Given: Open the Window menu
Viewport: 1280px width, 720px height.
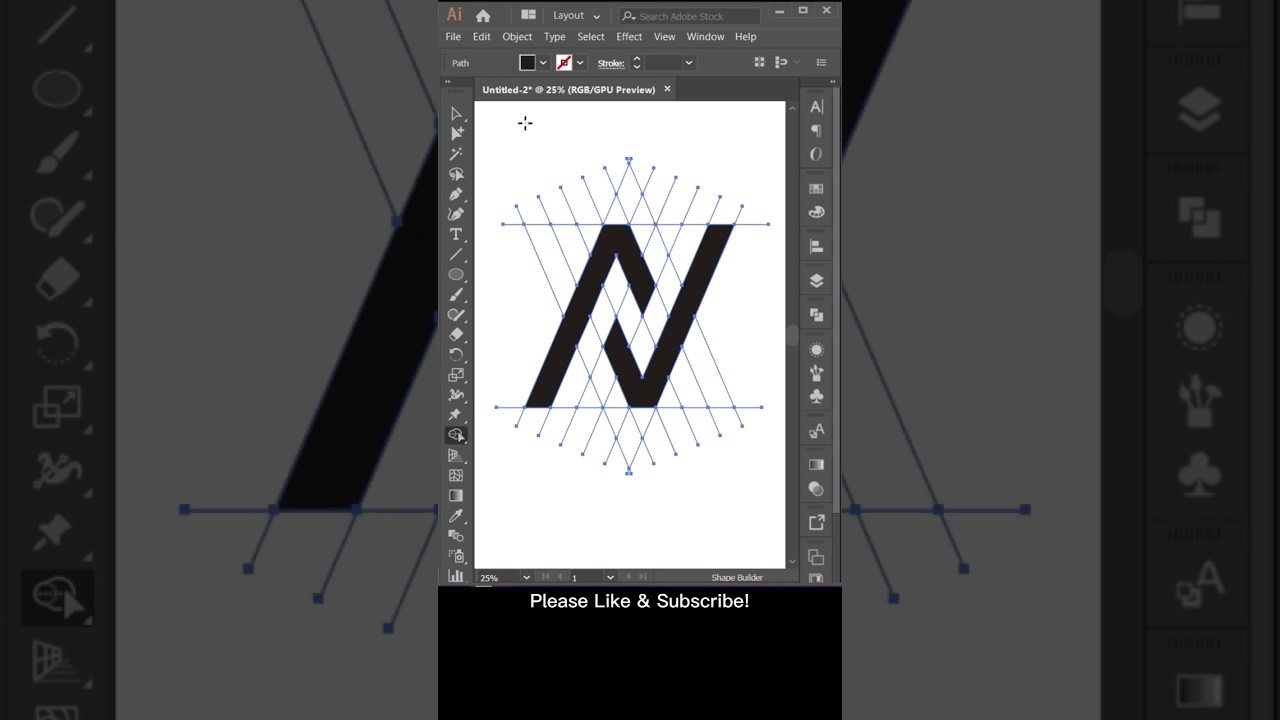Looking at the screenshot, I should (705, 37).
